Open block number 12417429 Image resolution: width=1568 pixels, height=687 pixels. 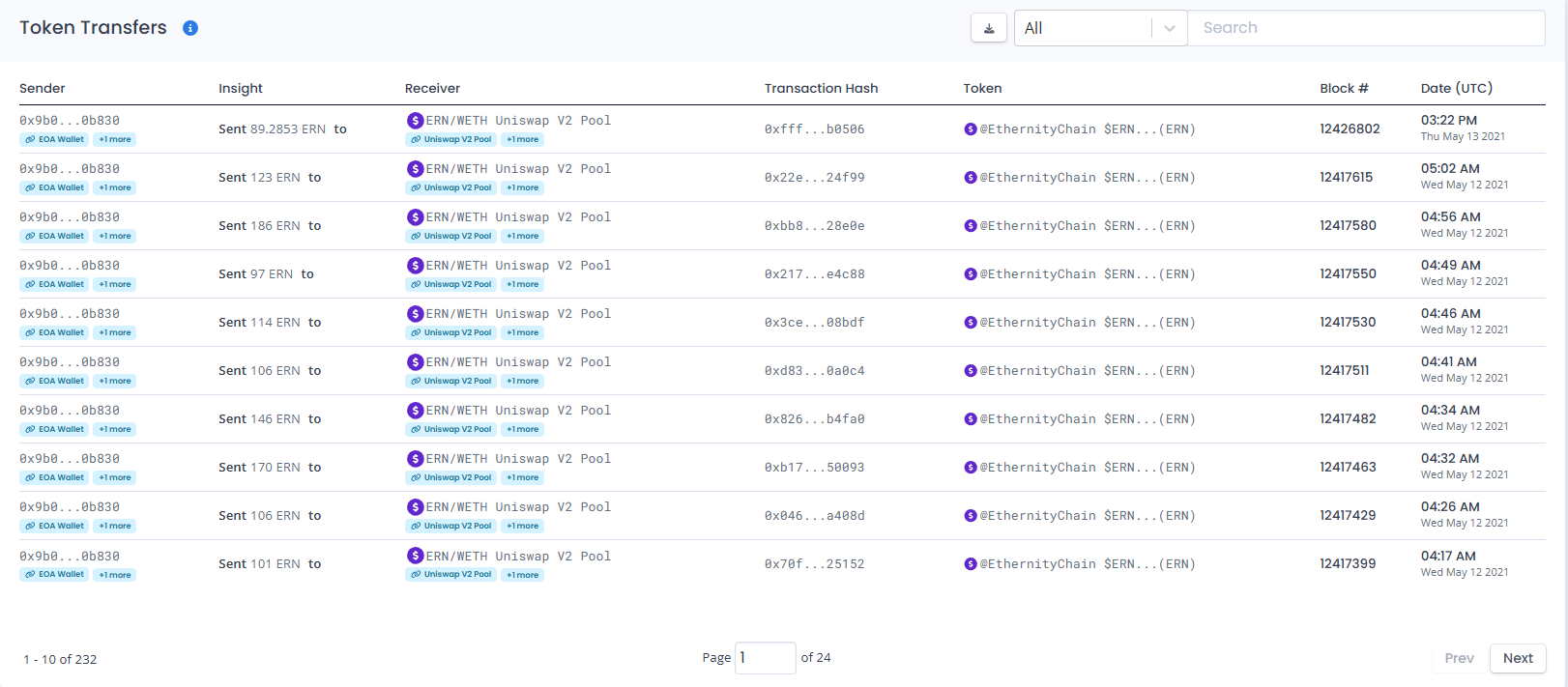(x=1348, y=516)
